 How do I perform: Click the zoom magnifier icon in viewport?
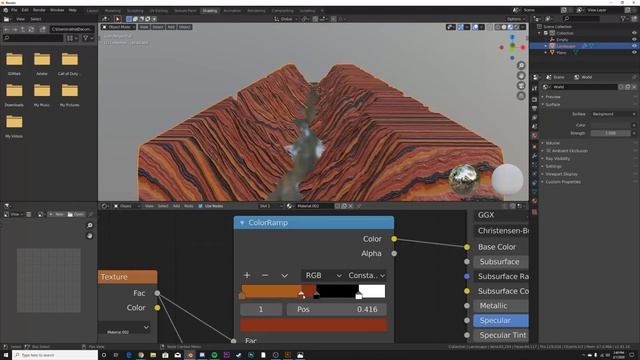point(521,66)
